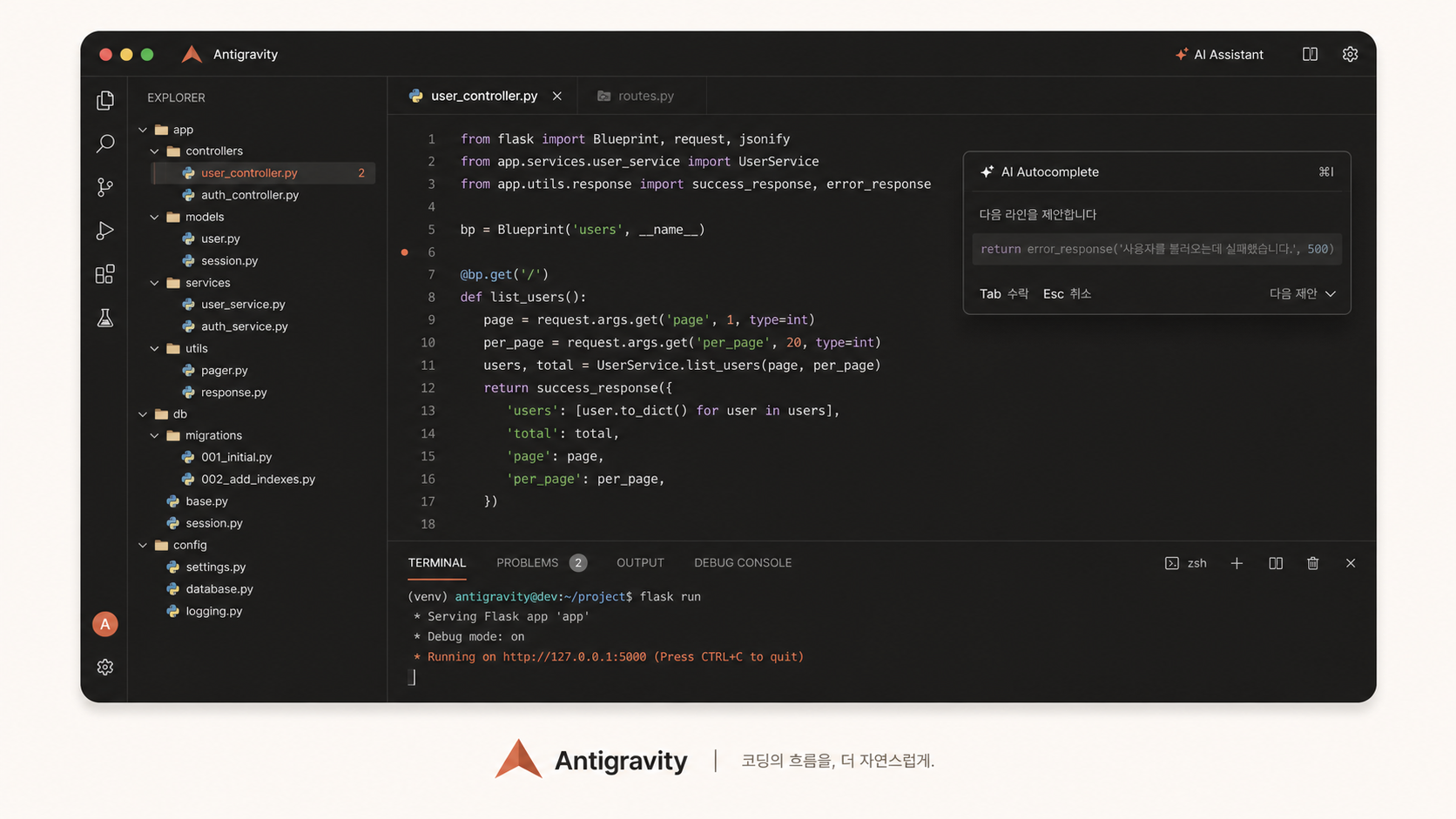Viewport: 1456px width, 819px height.
Task: Close the terminal panel with X
Action: coord(1351,563)
